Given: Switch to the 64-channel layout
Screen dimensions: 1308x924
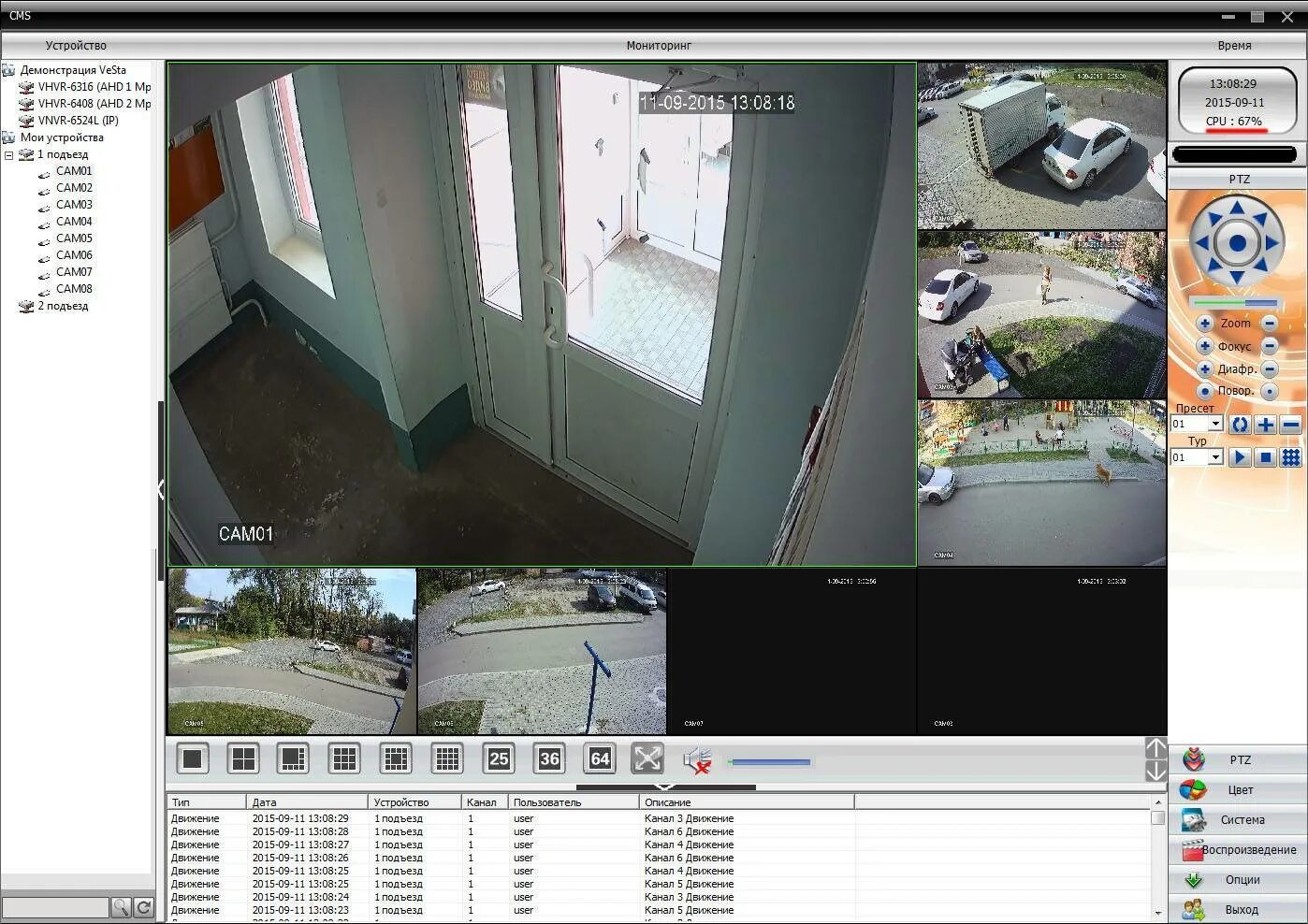Looking at the screenshot, I should tap(600, 758).
